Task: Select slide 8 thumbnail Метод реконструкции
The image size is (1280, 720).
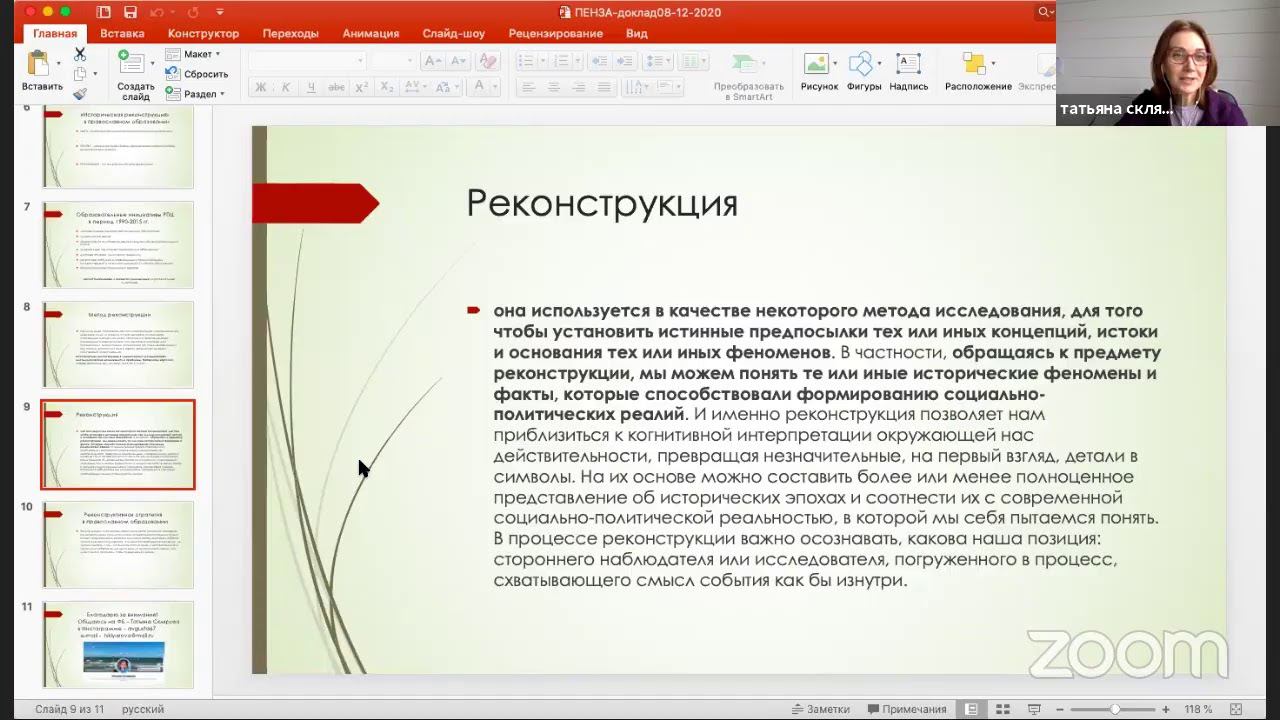Action: point(118,344)
